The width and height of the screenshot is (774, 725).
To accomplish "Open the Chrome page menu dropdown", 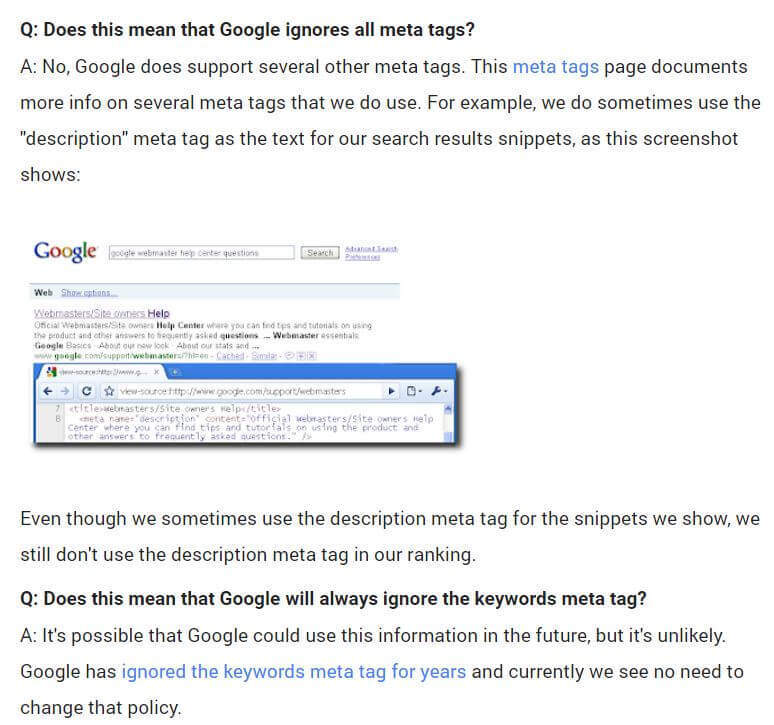I will (414, 391).
